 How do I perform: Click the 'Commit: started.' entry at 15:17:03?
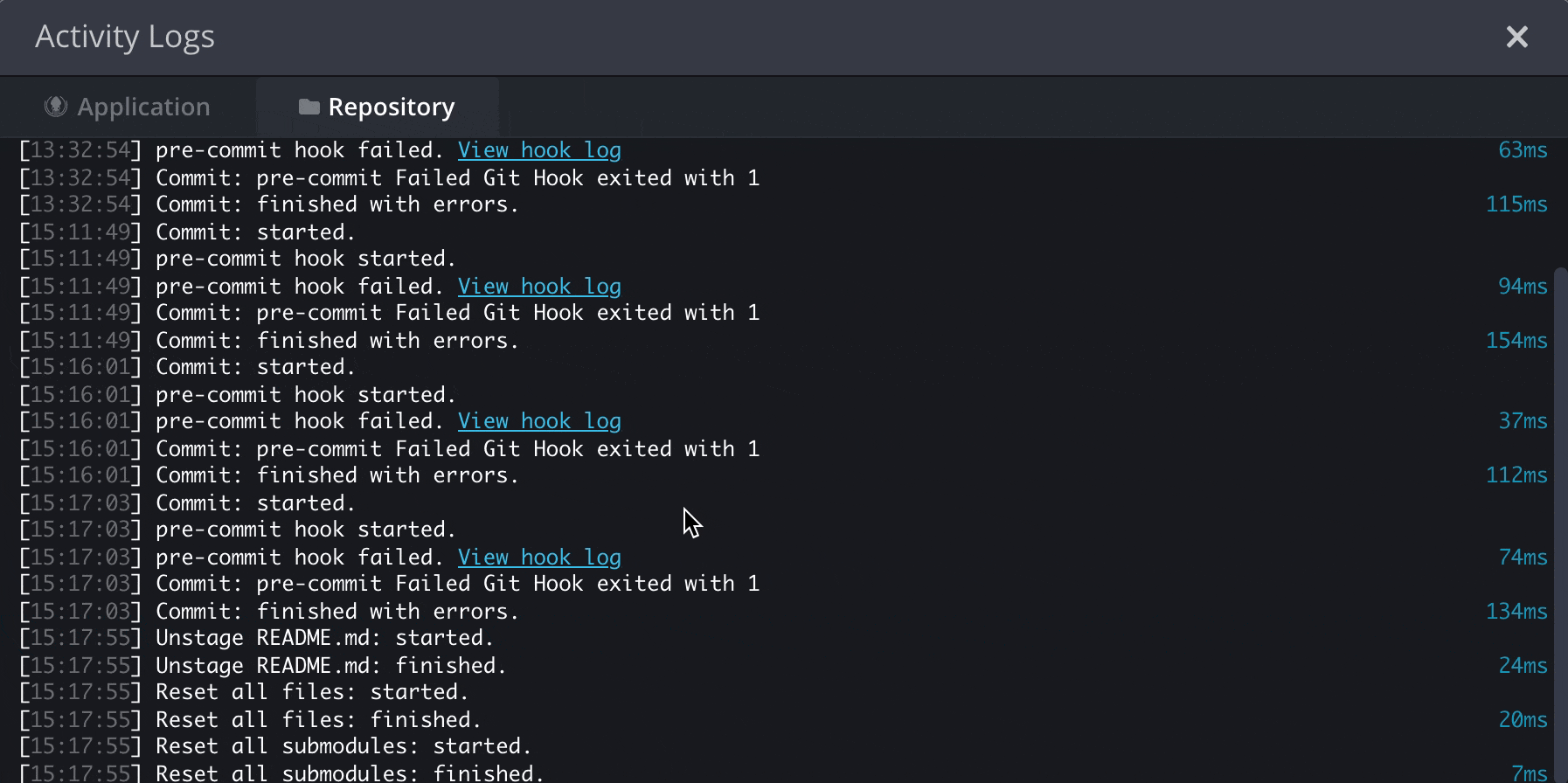coord(255,503)
